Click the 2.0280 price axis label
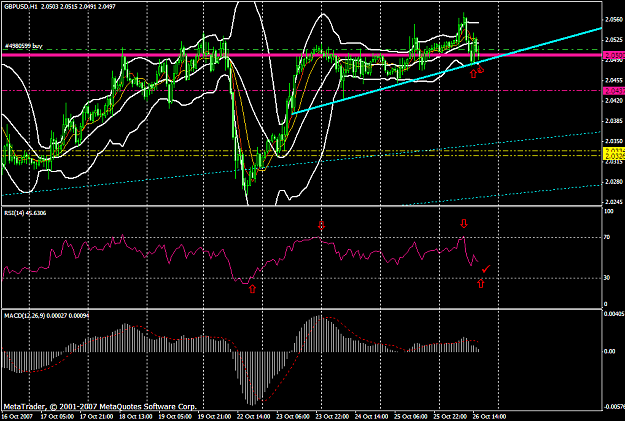 614,182
